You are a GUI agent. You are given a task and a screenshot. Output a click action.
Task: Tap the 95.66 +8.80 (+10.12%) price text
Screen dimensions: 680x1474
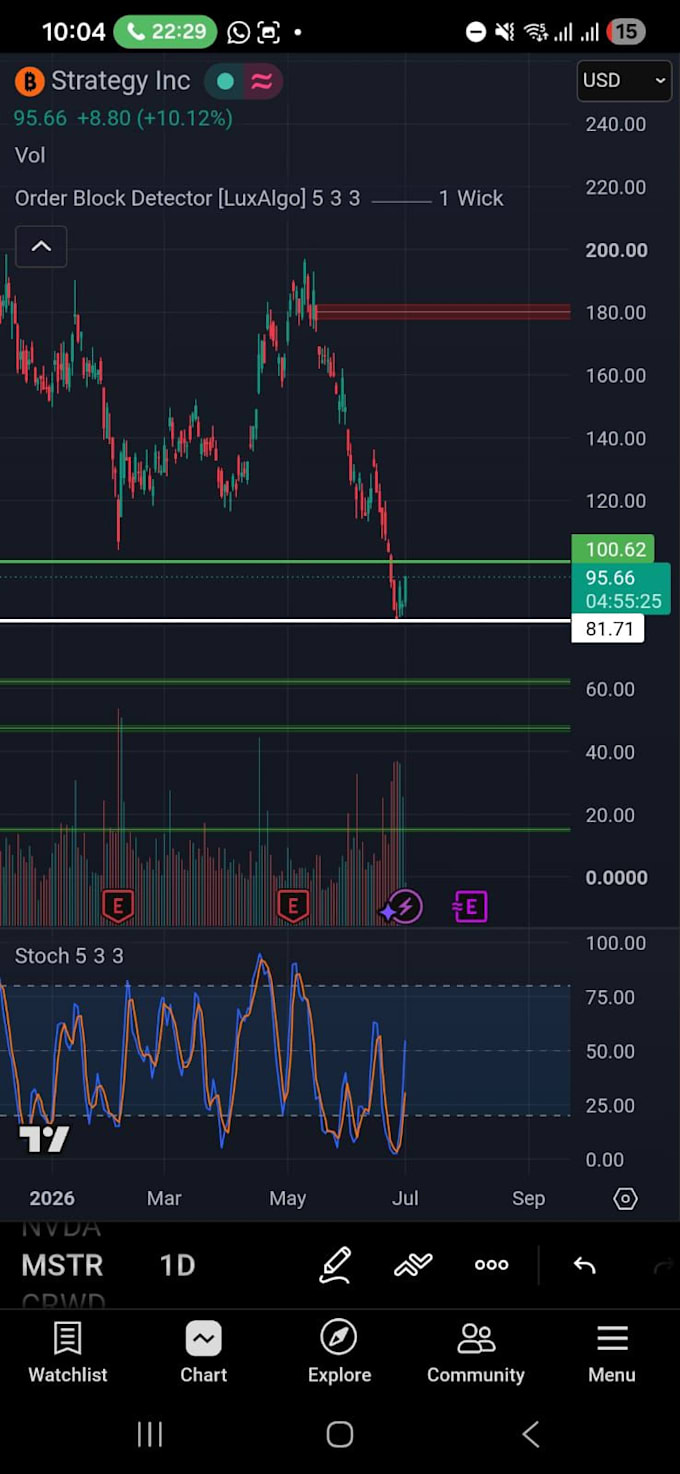pyautogui.click(x=123, y=118)
